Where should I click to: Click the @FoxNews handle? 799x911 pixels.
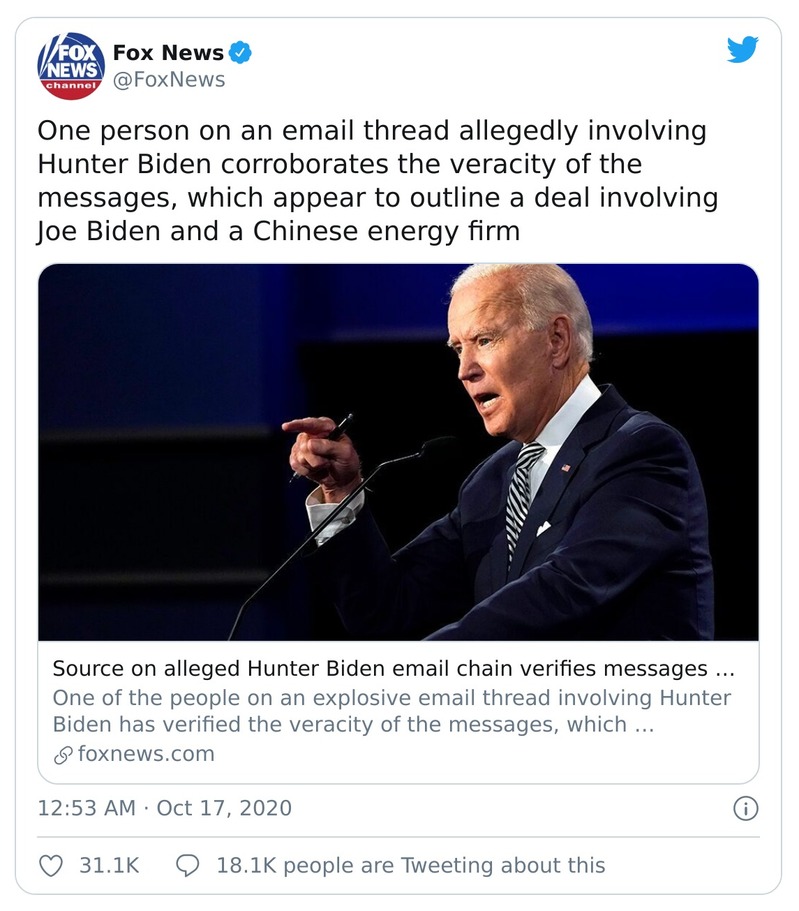(x=169, y=80)
